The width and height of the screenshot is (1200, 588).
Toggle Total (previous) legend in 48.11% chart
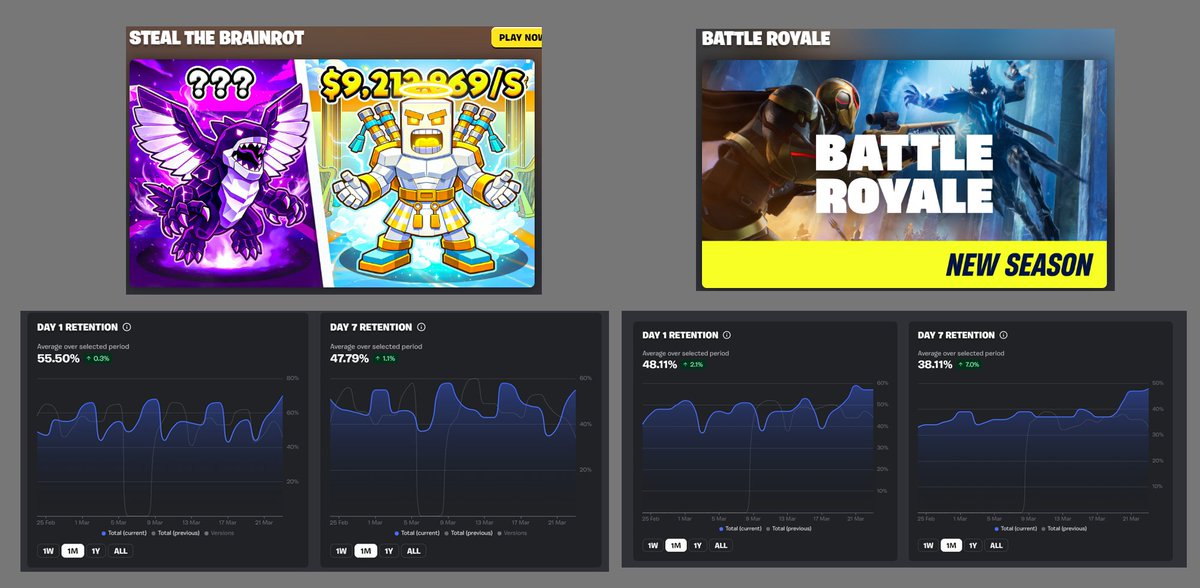click(788, 527)
